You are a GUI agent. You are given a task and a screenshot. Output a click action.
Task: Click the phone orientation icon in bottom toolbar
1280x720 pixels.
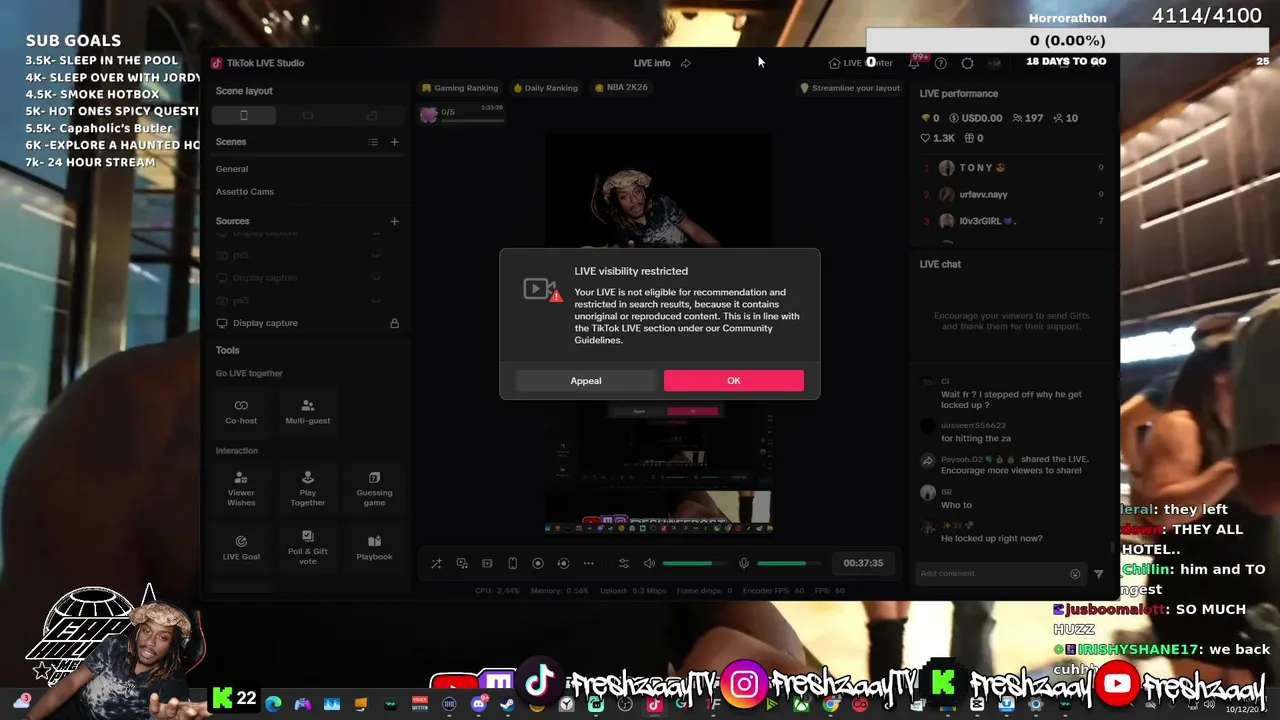[512, 563]
